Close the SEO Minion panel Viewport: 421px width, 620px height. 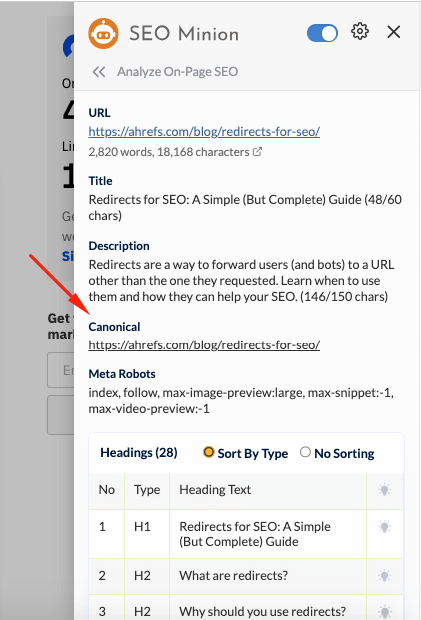pos(394,32)
